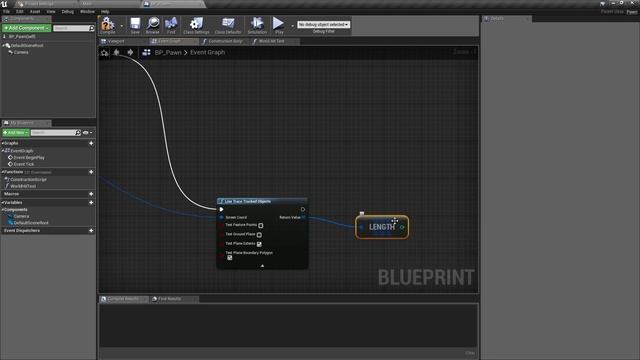Add new event dispatcher with plus icon
This screenshot has width=640, height=360.
[91, 231]
